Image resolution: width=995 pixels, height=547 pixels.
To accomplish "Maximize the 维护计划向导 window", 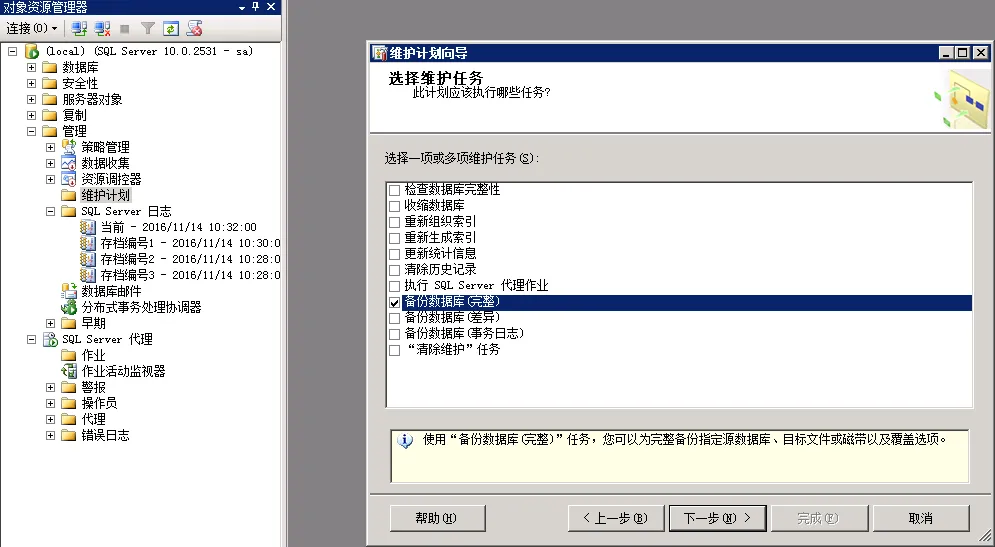I will 963,53.
